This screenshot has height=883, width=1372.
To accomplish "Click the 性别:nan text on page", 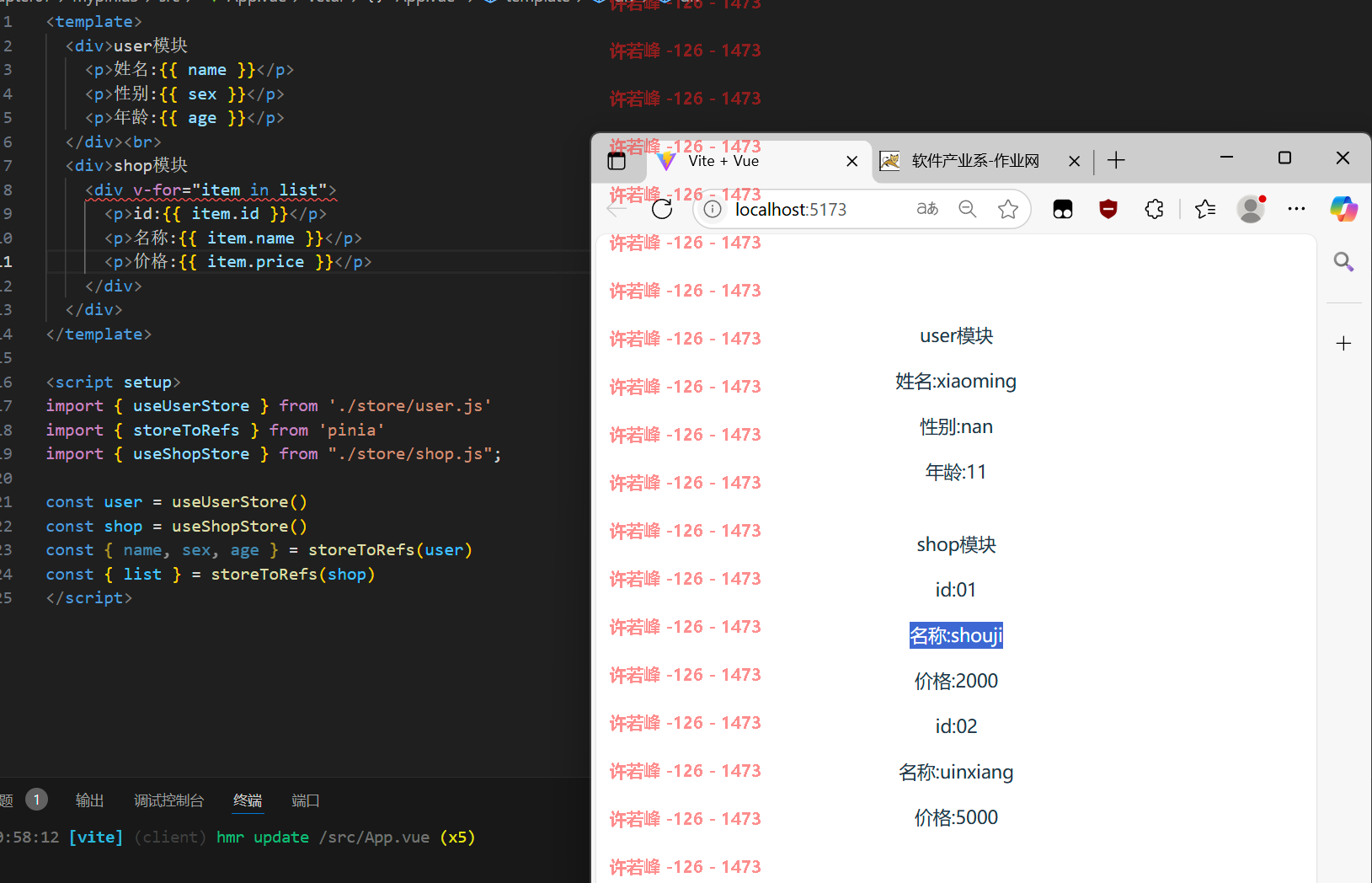I will tap(956, 427).
